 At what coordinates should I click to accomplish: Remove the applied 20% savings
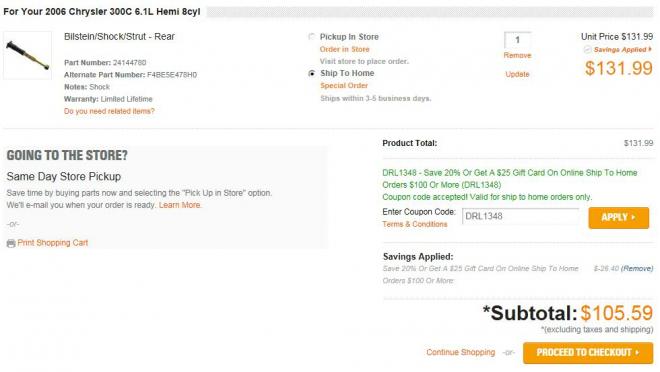(x=637, y=268)
